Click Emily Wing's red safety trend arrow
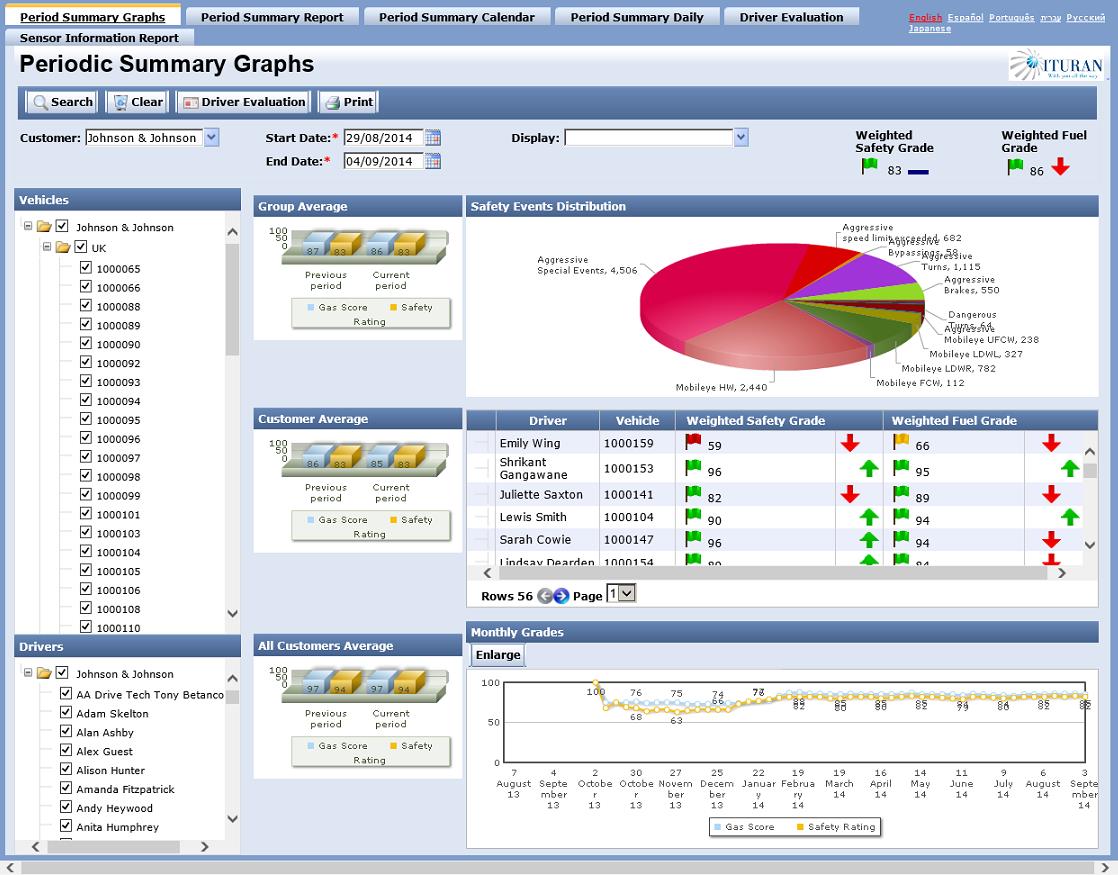Image resolution: width=1118 pixels, height=875 pixels. pyautogui.click(x=849, y=443)
